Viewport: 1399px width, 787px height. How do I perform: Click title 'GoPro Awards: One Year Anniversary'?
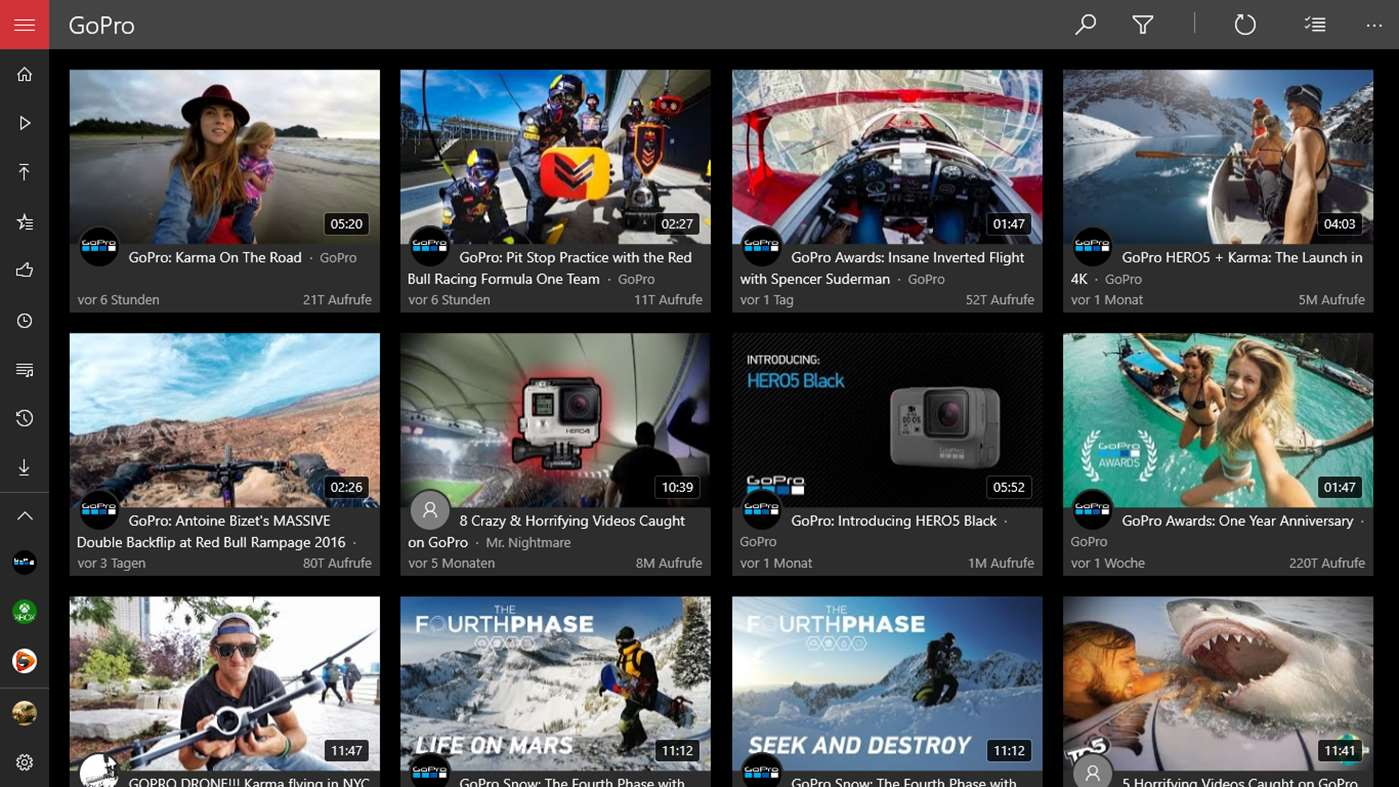(1237, 521)
